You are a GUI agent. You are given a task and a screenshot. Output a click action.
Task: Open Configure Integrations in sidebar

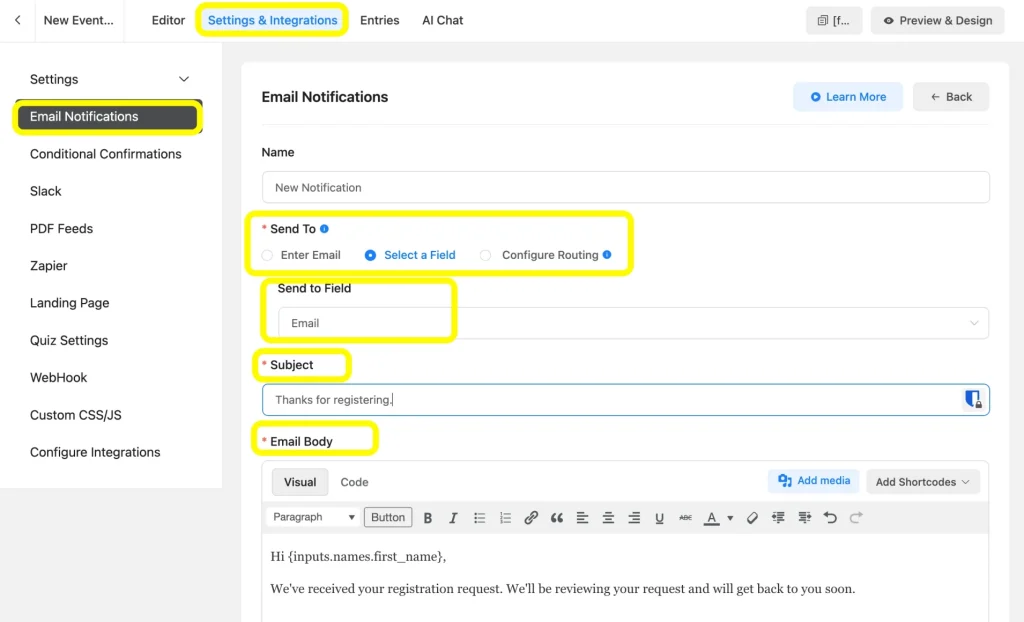[x=95, y=452]
